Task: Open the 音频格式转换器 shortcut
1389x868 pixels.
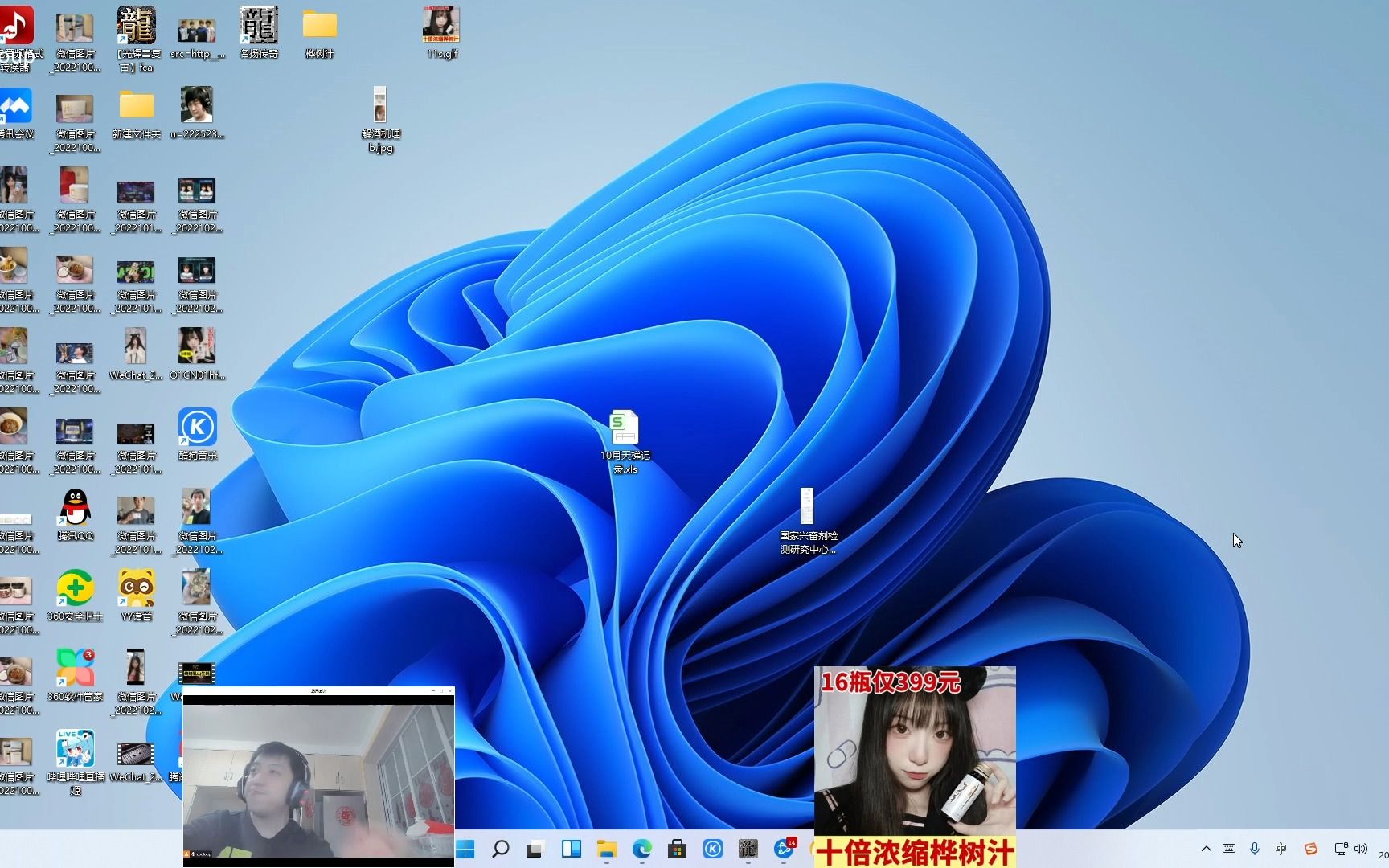Action: coord(16,39)
